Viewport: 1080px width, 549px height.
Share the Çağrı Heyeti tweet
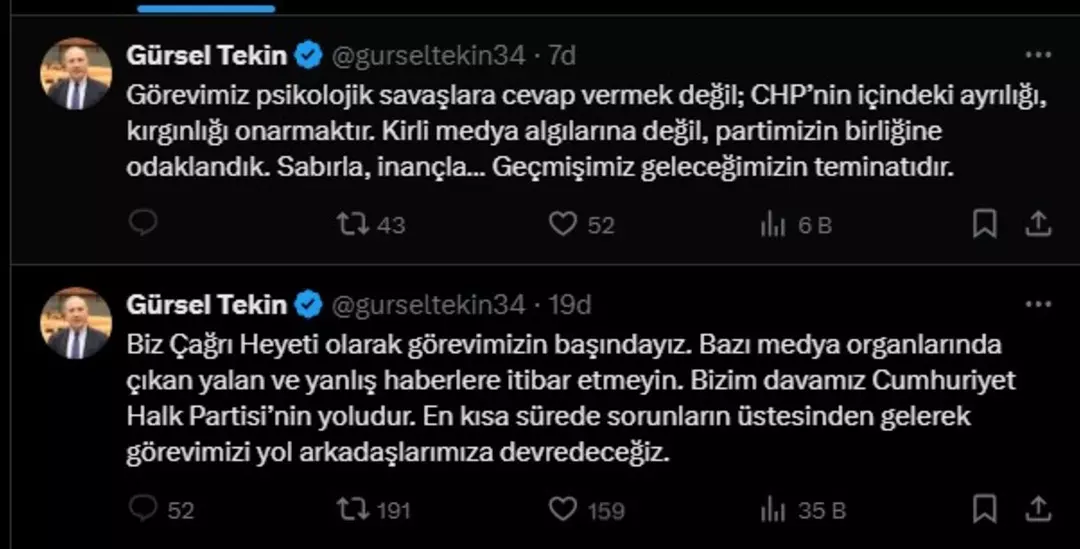point(1038,509)
